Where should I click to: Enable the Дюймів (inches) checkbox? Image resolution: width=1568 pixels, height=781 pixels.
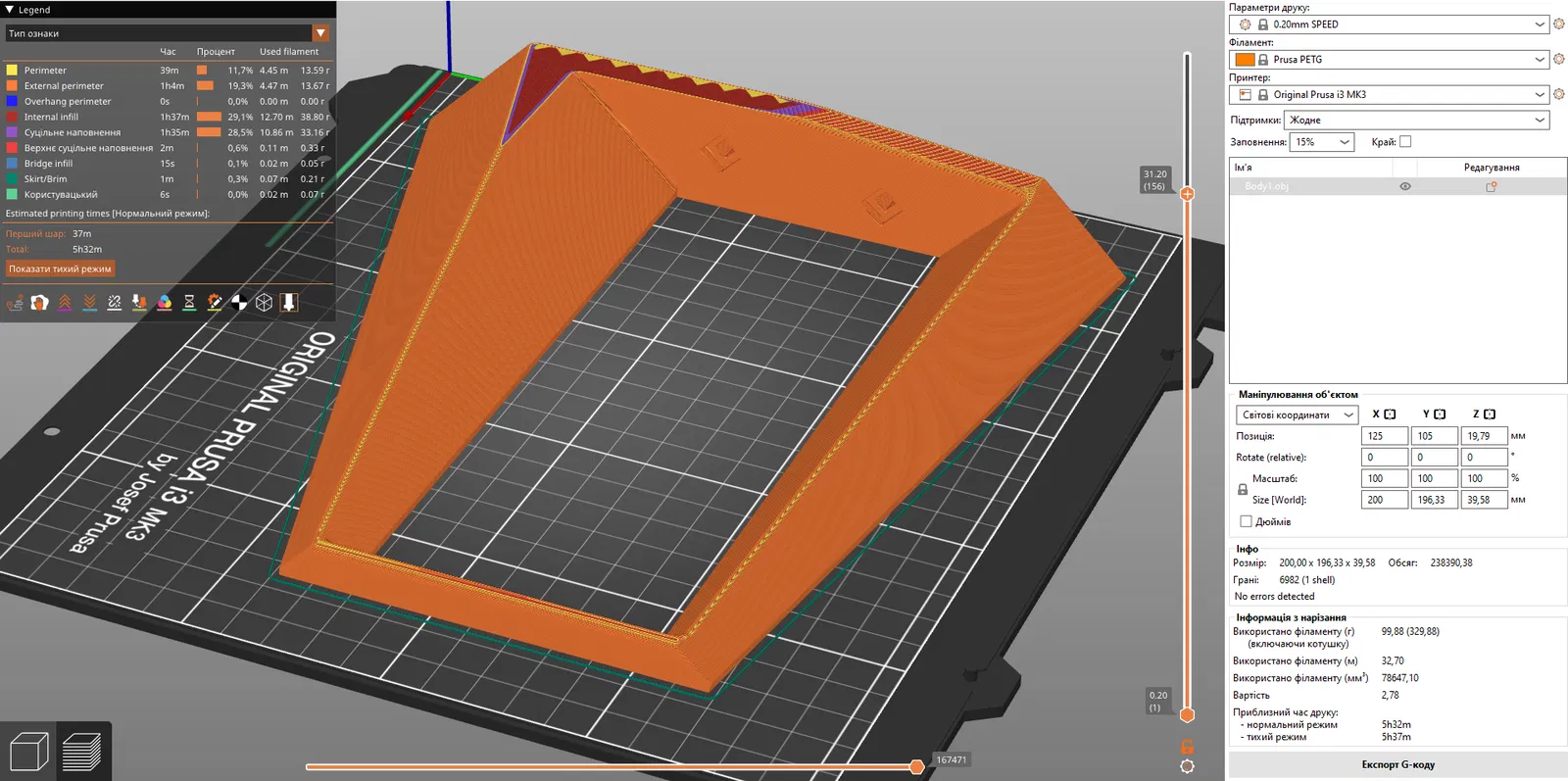1246,521
